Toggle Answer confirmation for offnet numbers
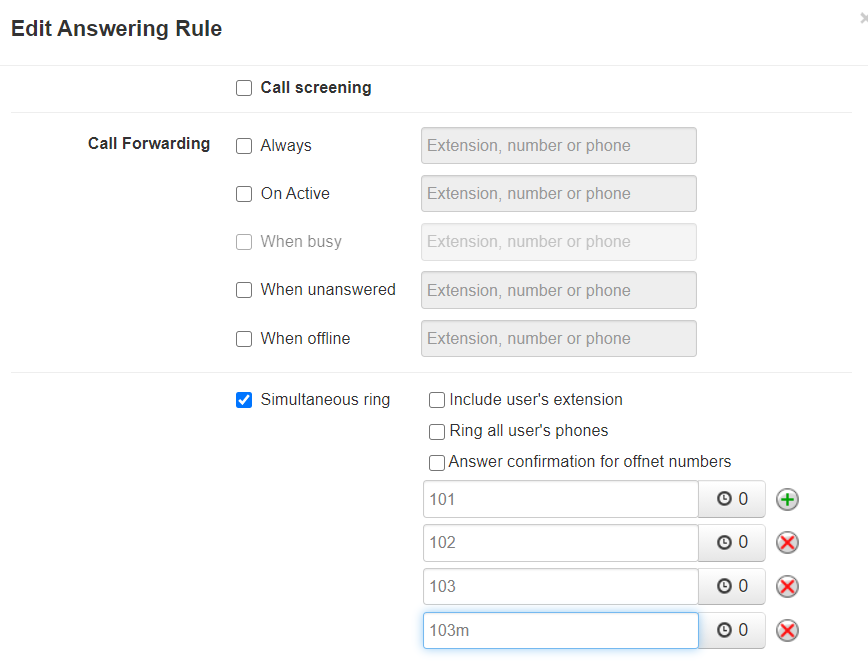Image resolution: width=868 pixels, height=664 pixels. 437,463
